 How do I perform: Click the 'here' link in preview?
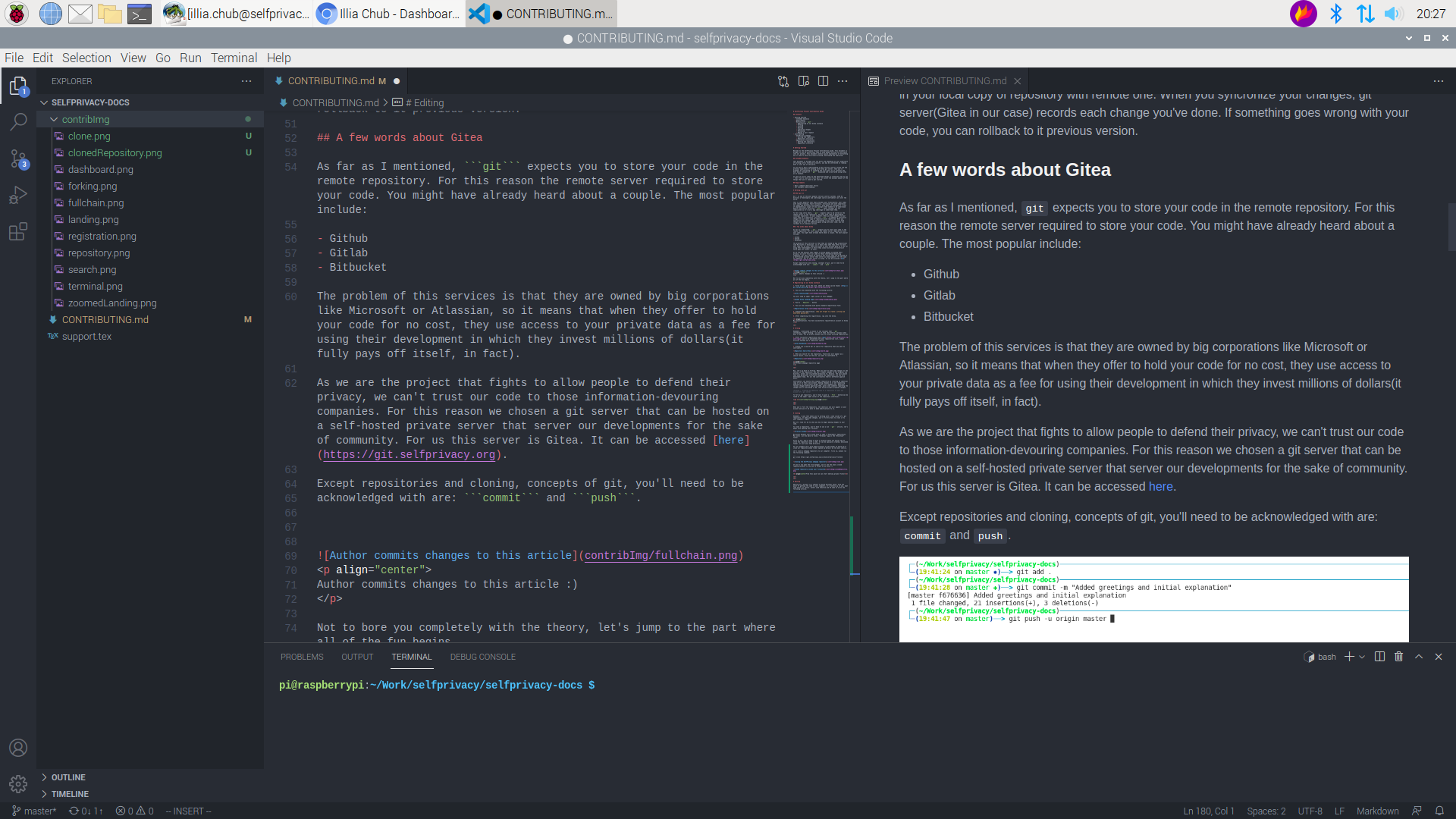coord(1160,487)
